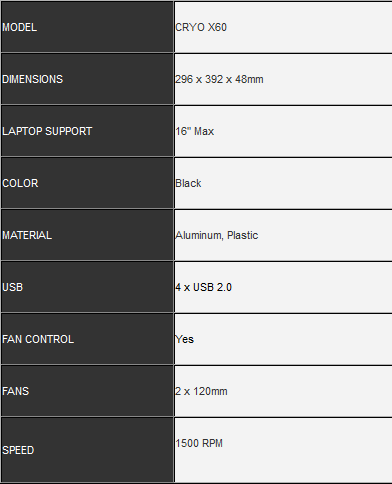Click the SPEED label cell
392x484 pixels.
tap(87, 449)
